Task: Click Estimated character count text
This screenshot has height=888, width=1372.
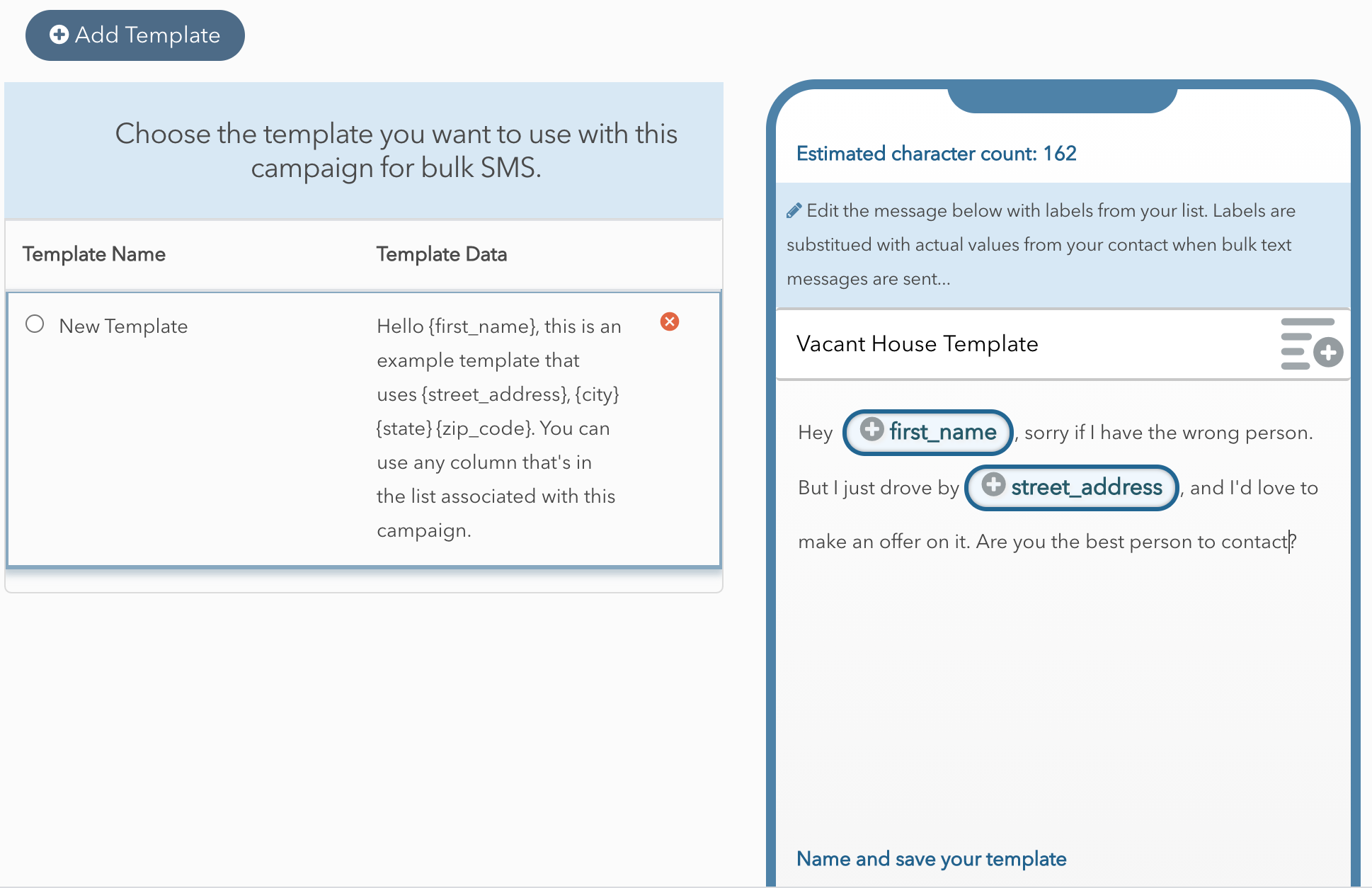Action: [x=937, y=154]
